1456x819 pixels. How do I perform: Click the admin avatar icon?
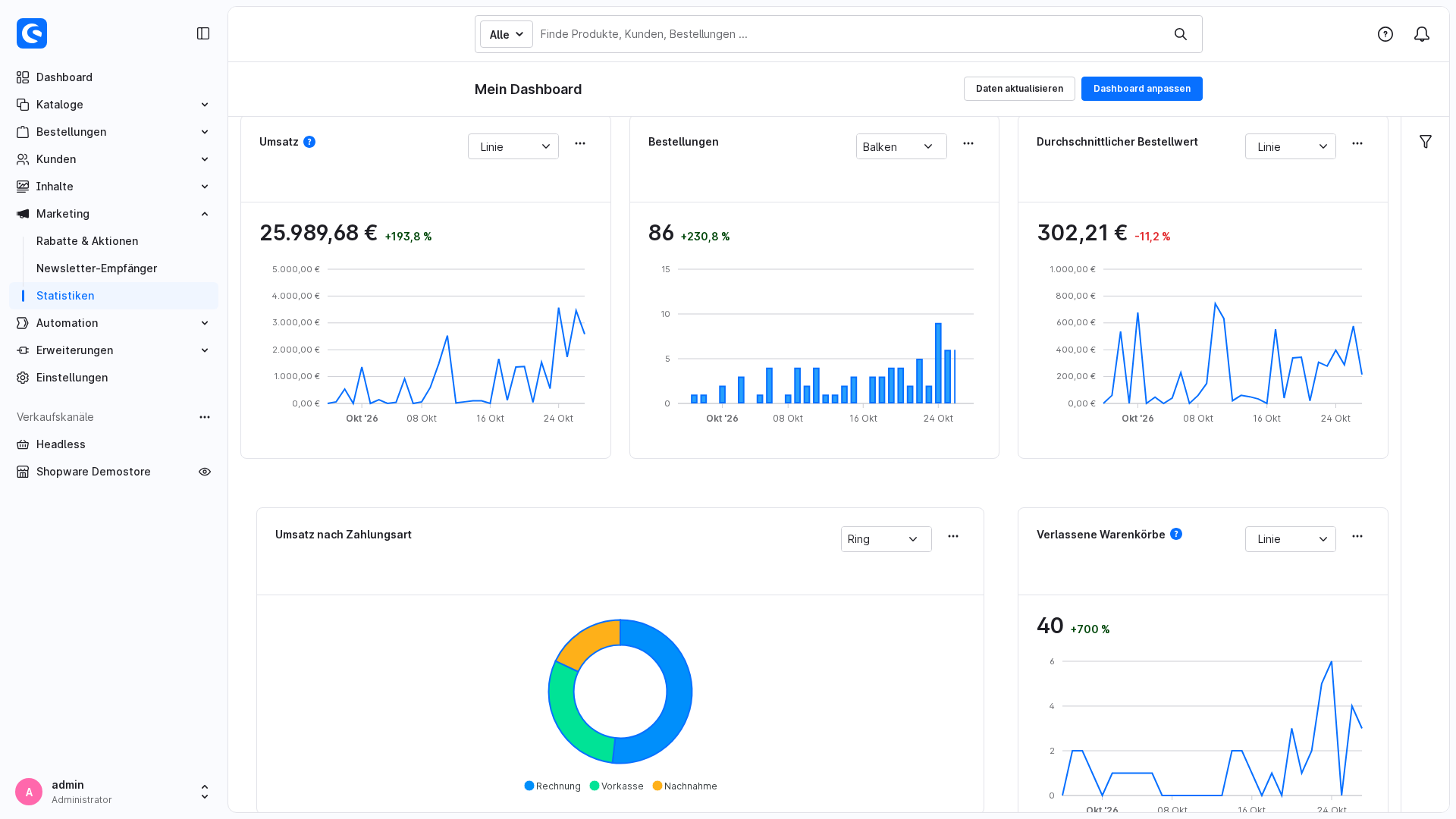29,792
